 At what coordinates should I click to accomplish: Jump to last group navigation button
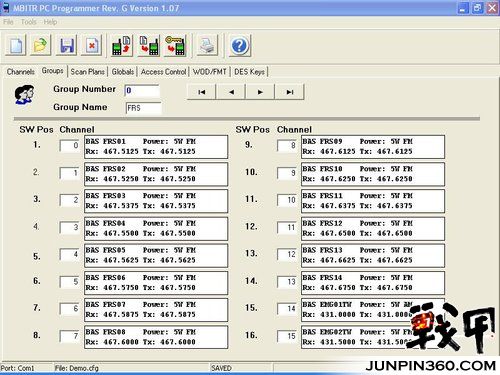point(289,92)
